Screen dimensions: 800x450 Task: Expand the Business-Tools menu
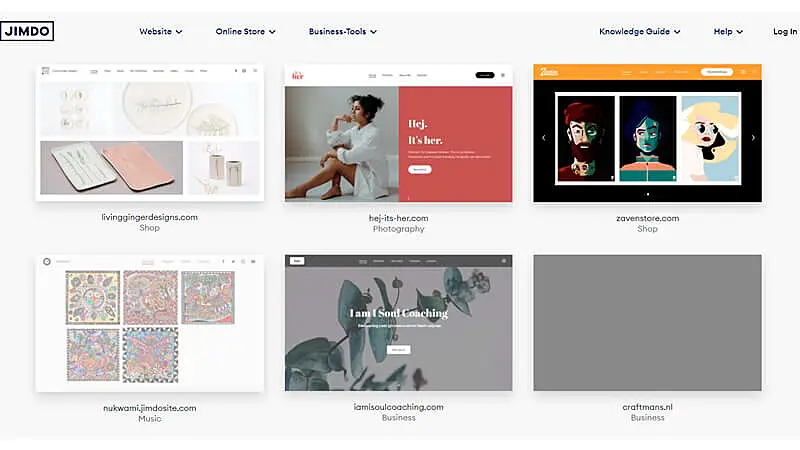tap(343, 31)
